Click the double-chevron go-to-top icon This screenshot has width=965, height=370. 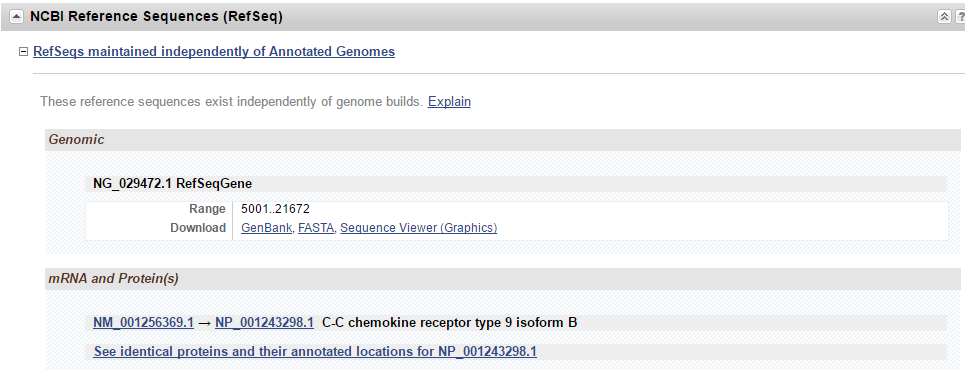click(x=944, y=17)
